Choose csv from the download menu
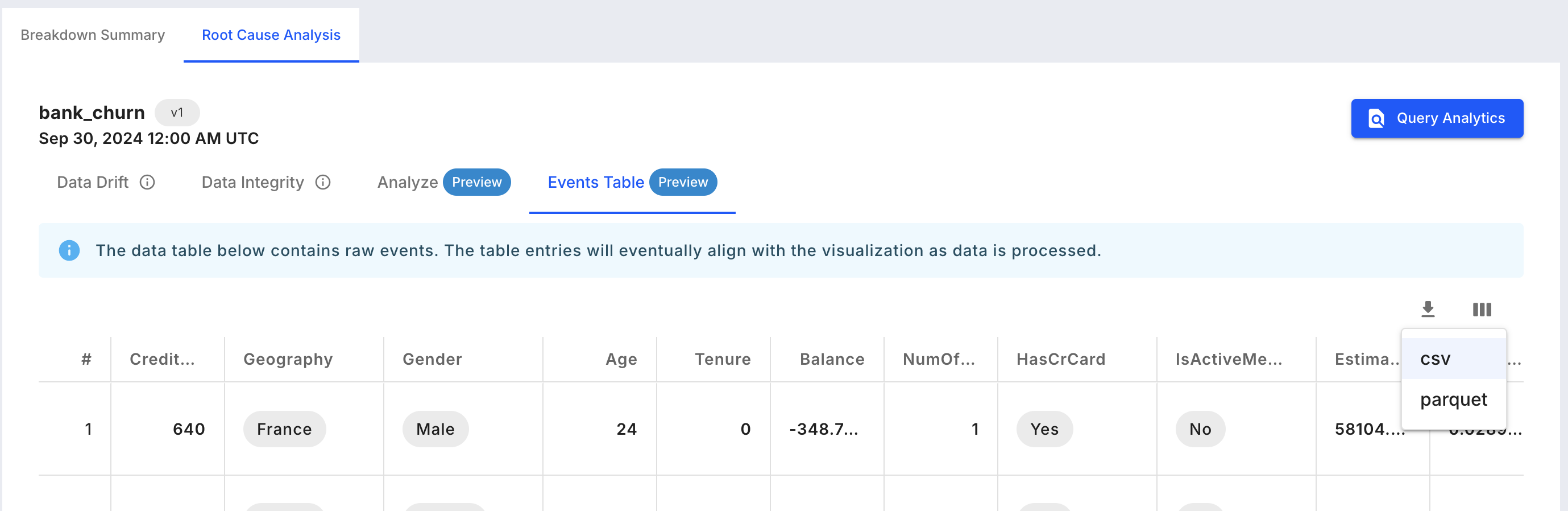The width and height of the screenshot is (1568, 511). (1454, 358)
